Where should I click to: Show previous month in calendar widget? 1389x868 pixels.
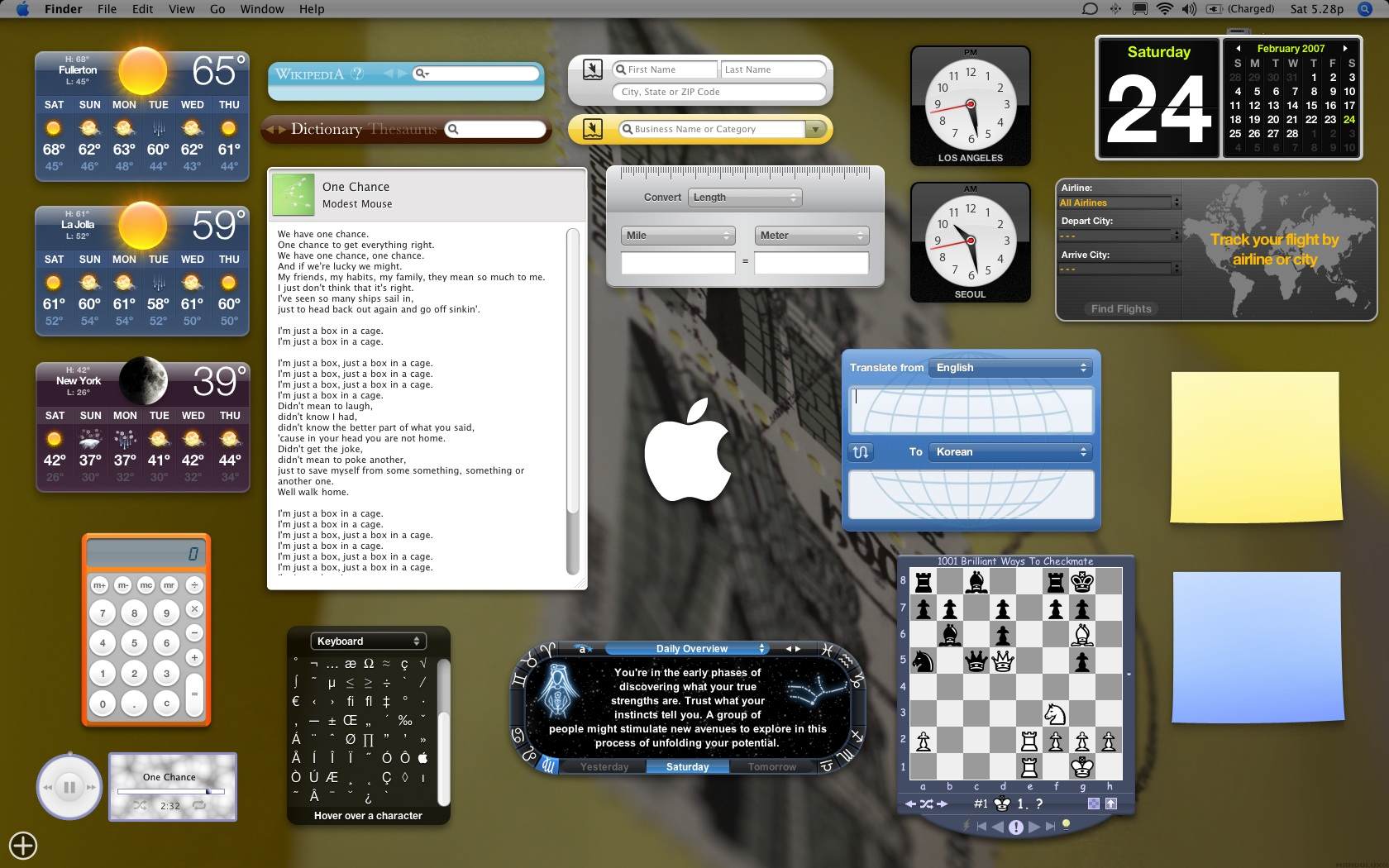1238,49
